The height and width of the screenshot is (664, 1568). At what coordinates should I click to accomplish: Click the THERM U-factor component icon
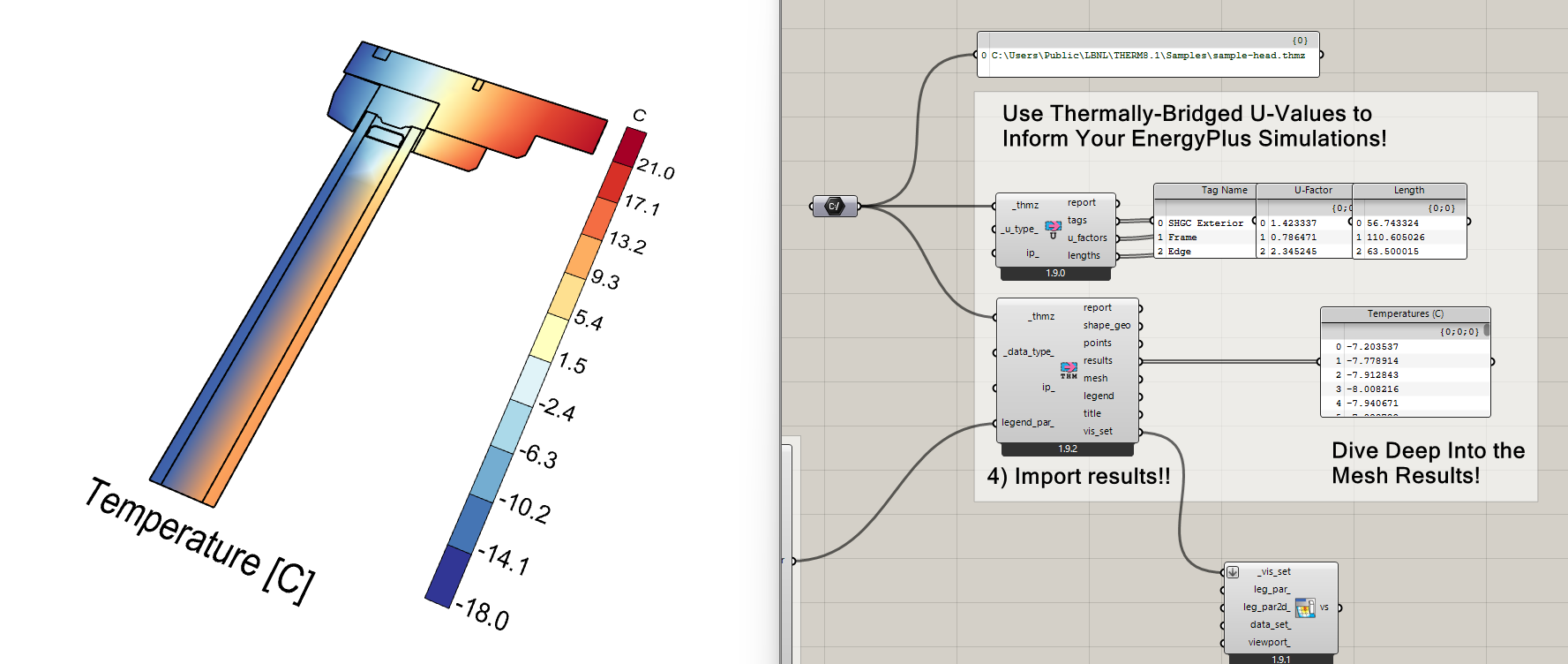pyautogui.click(x=1053, y=230)
